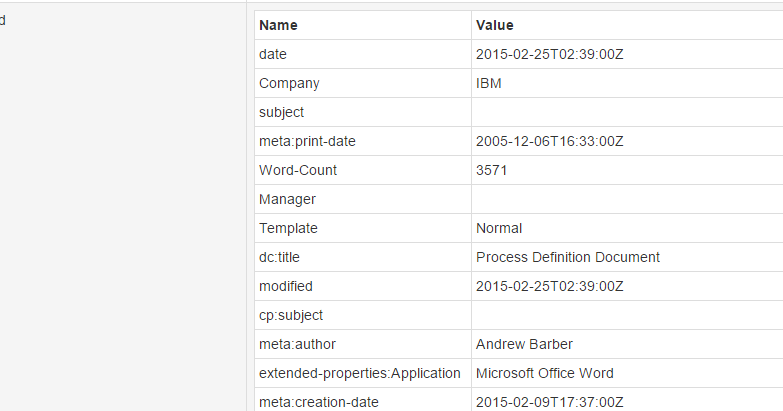
Task: Select the Normal template value
Action: [499, 229]
